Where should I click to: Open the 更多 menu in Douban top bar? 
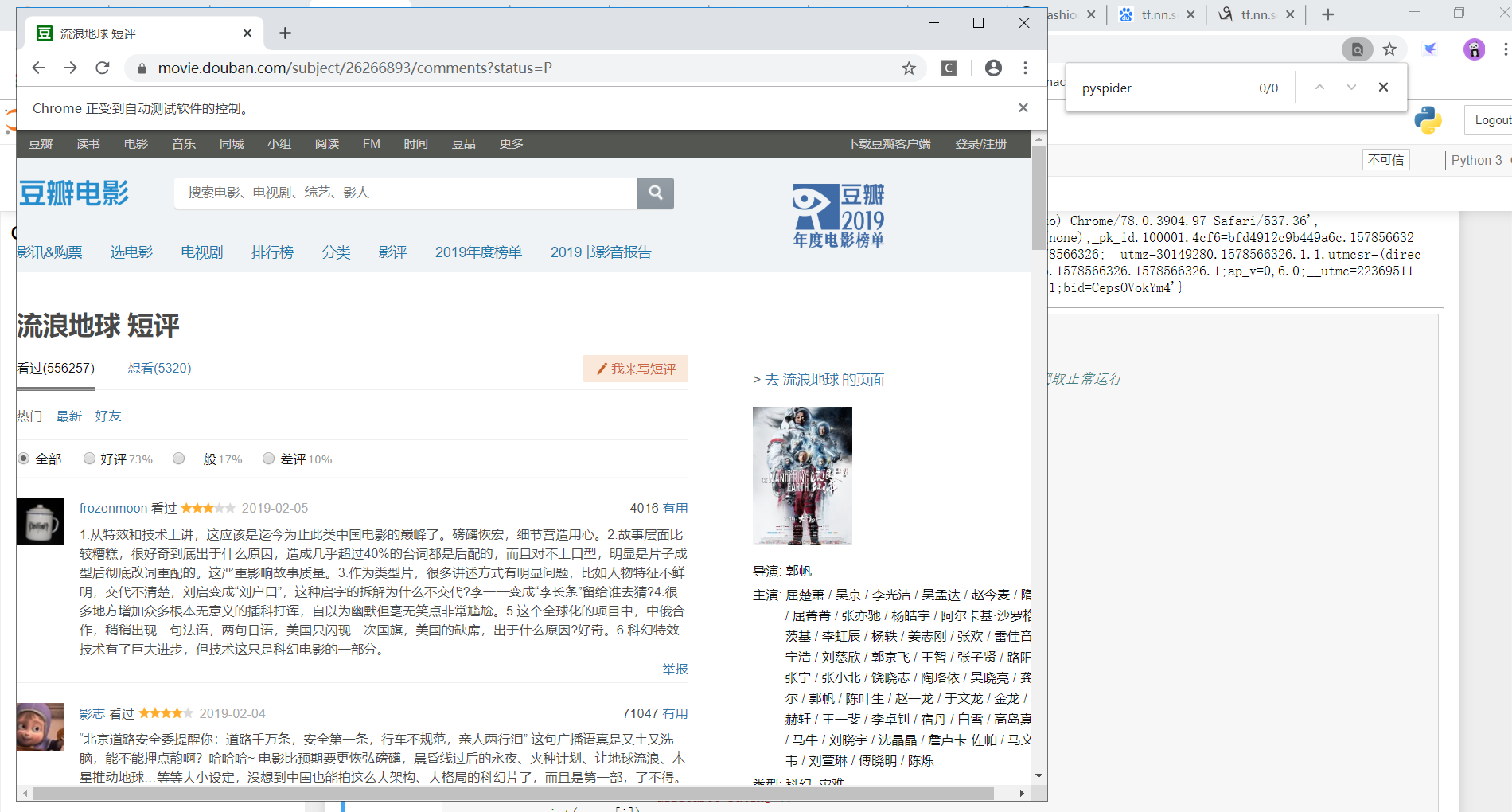click(511, 144)
